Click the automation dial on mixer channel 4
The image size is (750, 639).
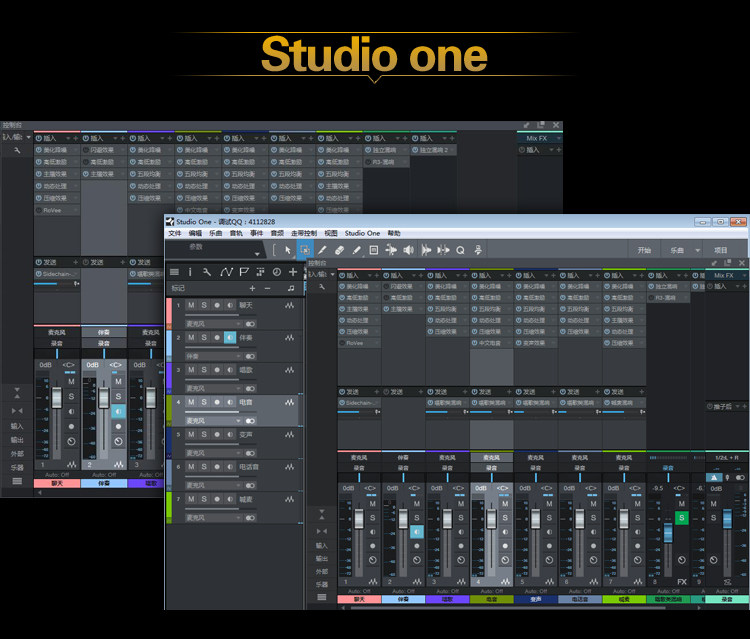(x=505, y=560)
